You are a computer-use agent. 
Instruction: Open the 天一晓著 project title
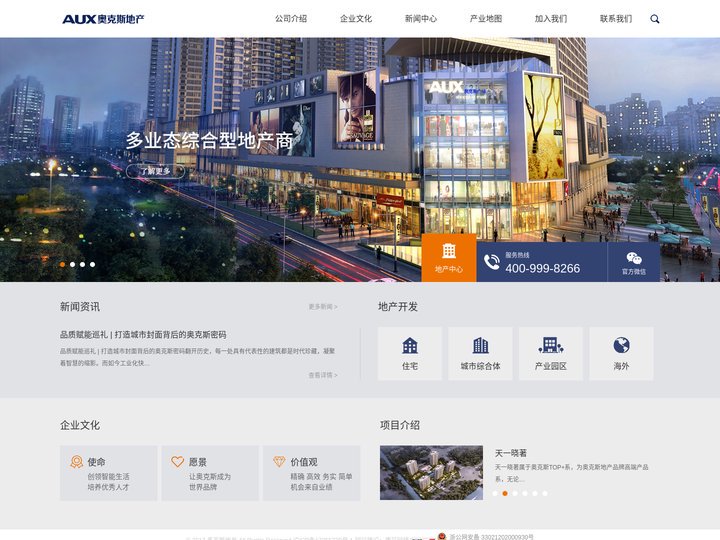(x=511, y=453)
